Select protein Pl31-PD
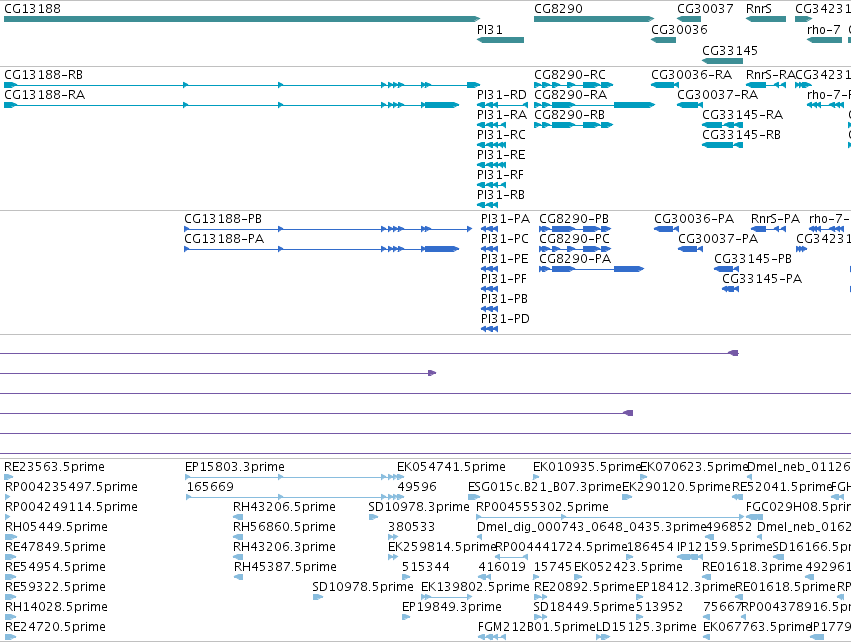The width and height of the screenshot is (851, 642). [x=490, y=329]
